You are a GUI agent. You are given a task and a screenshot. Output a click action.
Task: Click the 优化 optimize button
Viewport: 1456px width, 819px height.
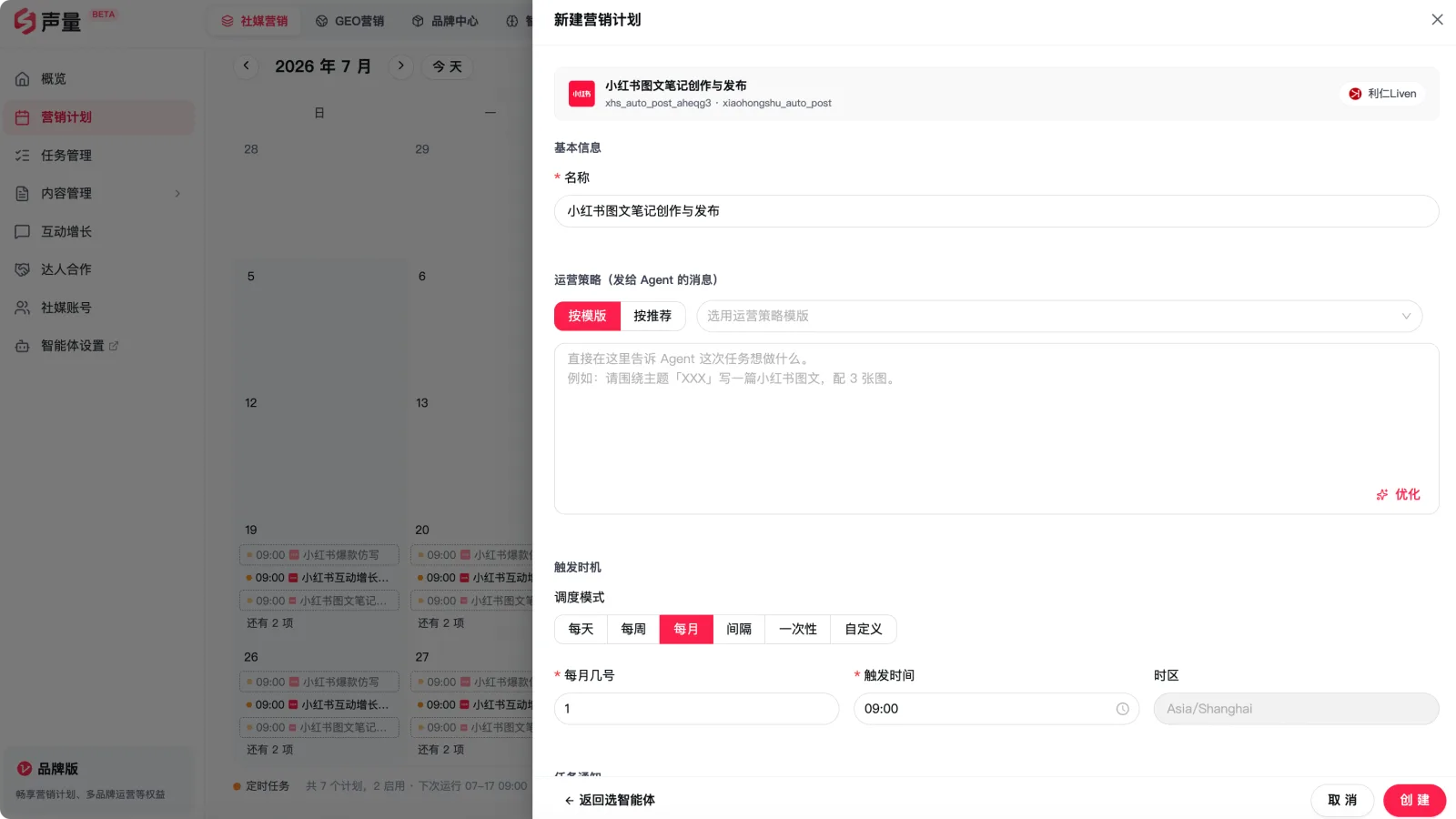tap(1398, 495)
